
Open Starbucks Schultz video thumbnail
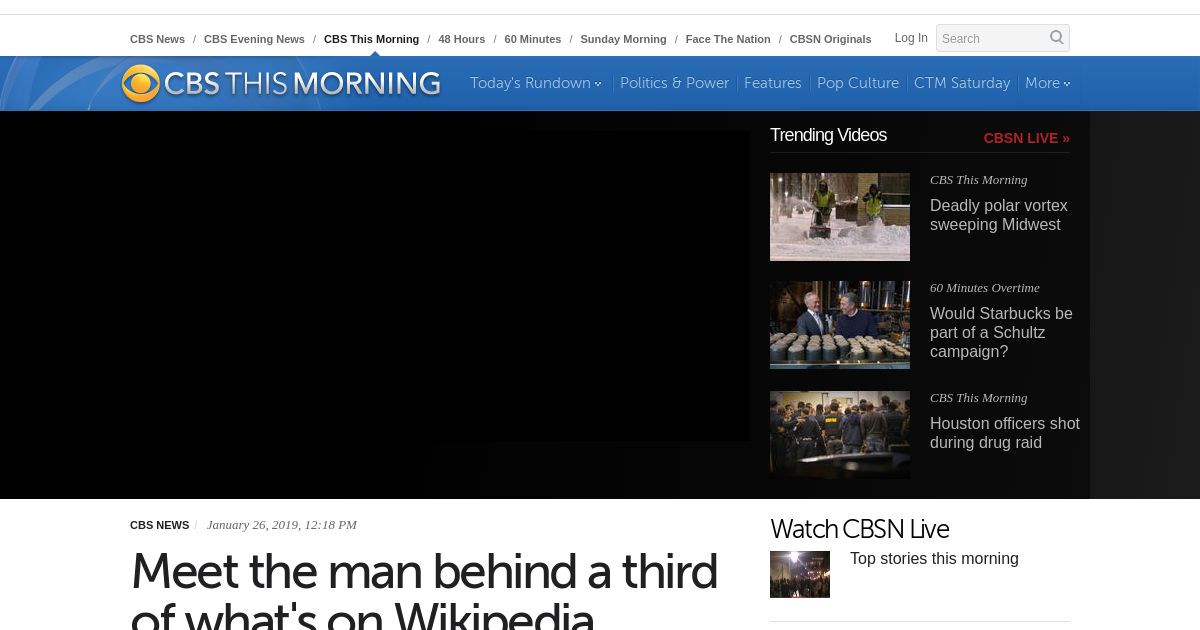(840, 325)
